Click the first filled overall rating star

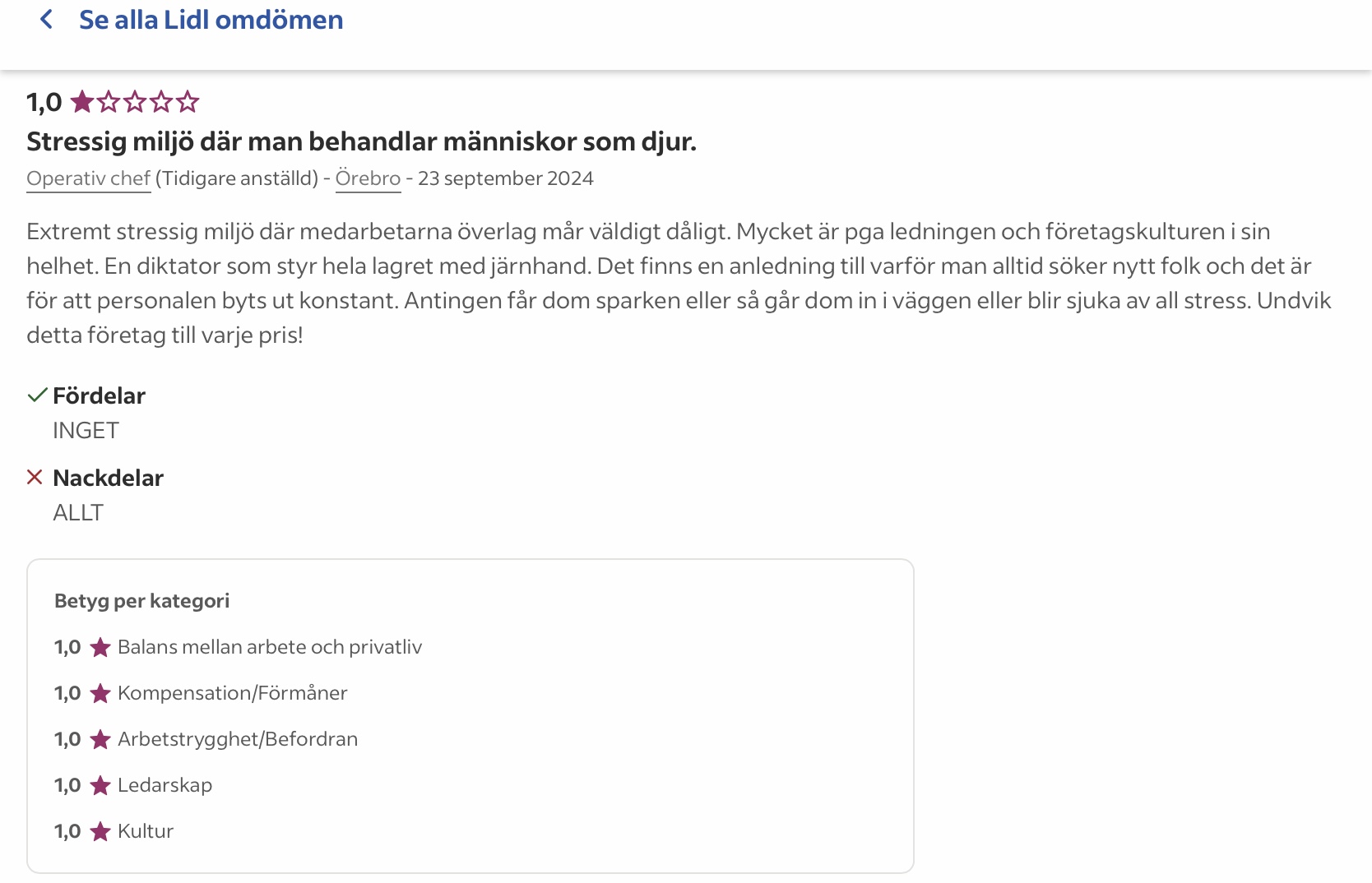[x=82, y=102]
